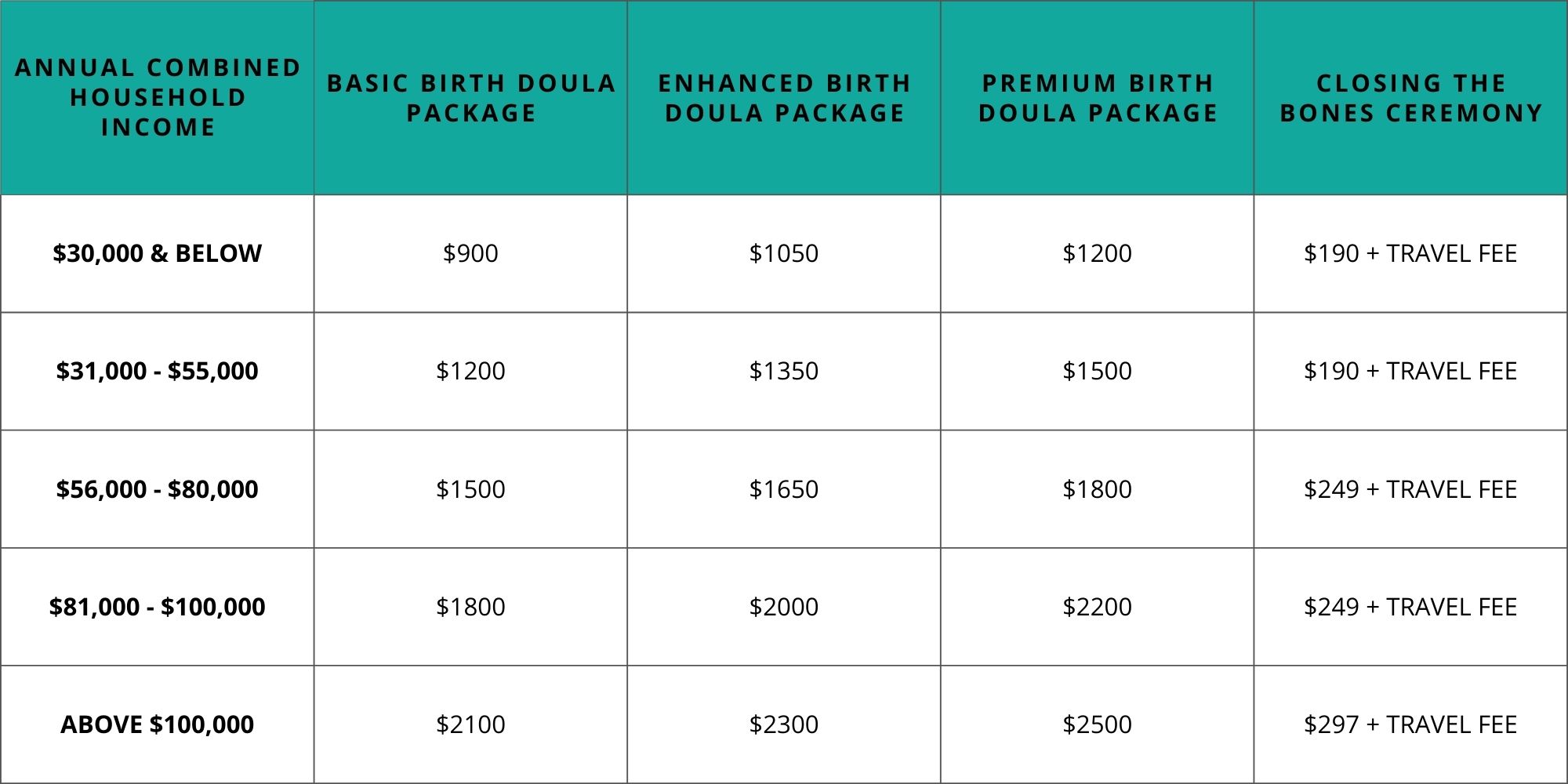This screenshot has height=784, width=1568.
Task: Click the $2500 premium package price
Action: tap(1098, 724)
